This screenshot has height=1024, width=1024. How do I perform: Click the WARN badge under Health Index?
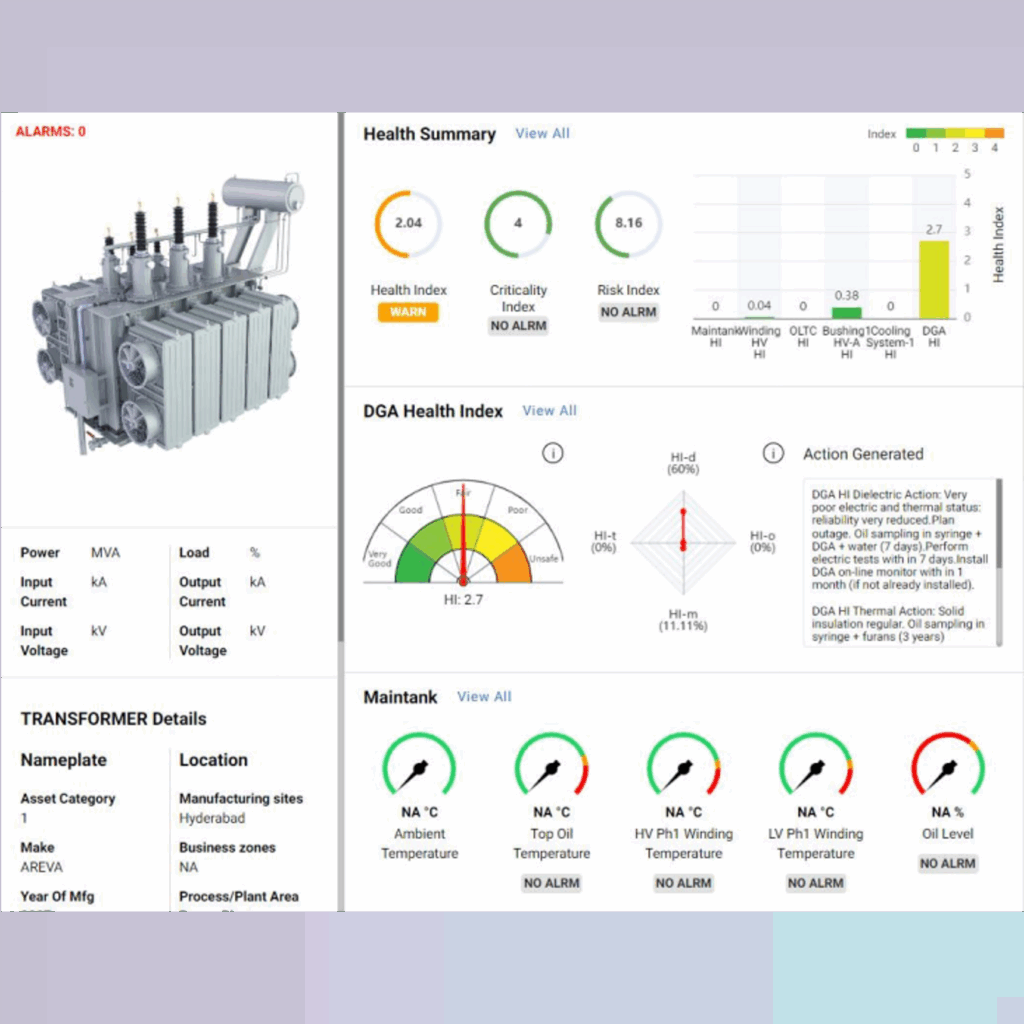click(408, 312)
